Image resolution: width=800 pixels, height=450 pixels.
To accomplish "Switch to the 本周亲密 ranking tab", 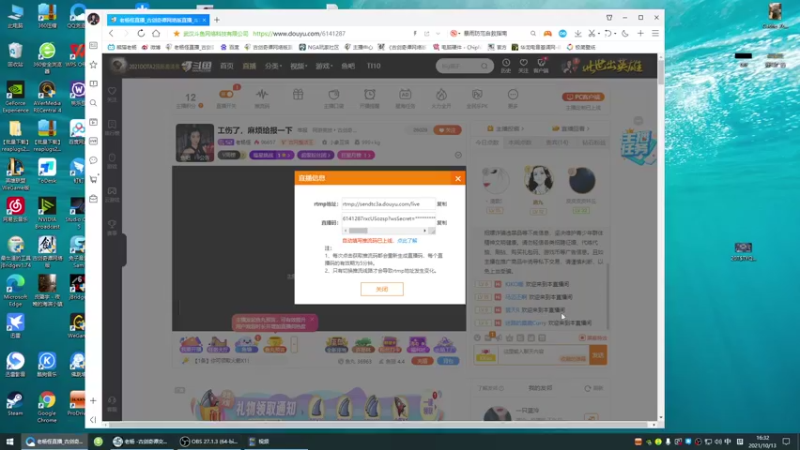I will 519,143.
